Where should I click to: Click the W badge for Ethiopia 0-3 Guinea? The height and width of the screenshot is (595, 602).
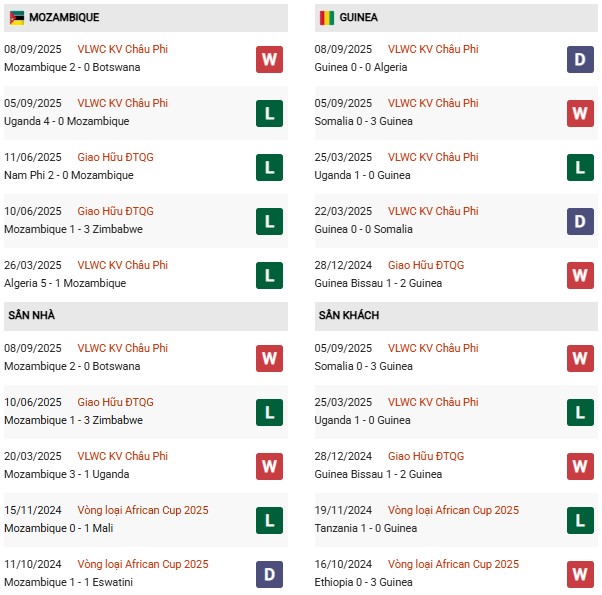tap(580, 574)
